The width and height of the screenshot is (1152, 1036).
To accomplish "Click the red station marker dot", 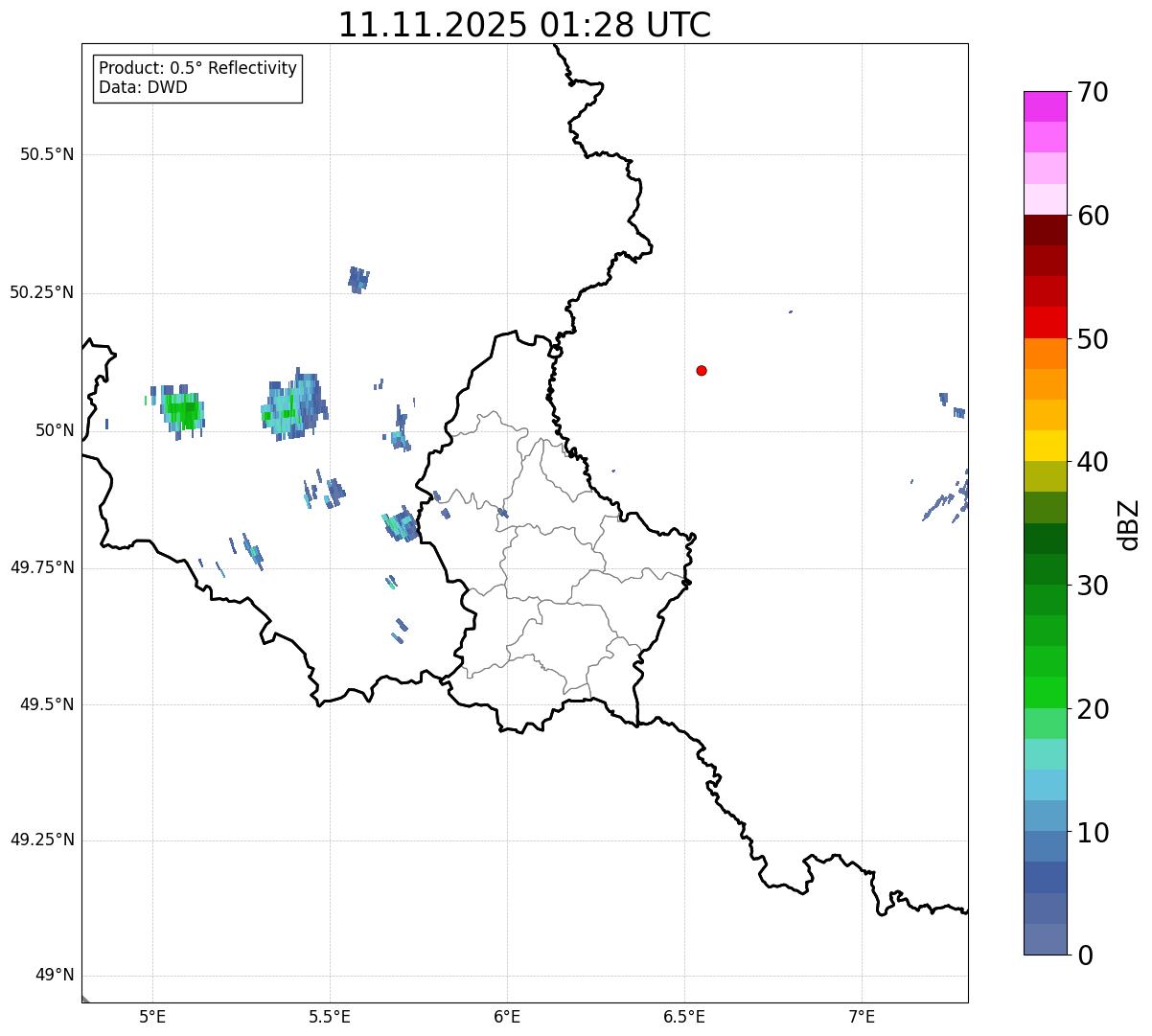I will (702, 370).
